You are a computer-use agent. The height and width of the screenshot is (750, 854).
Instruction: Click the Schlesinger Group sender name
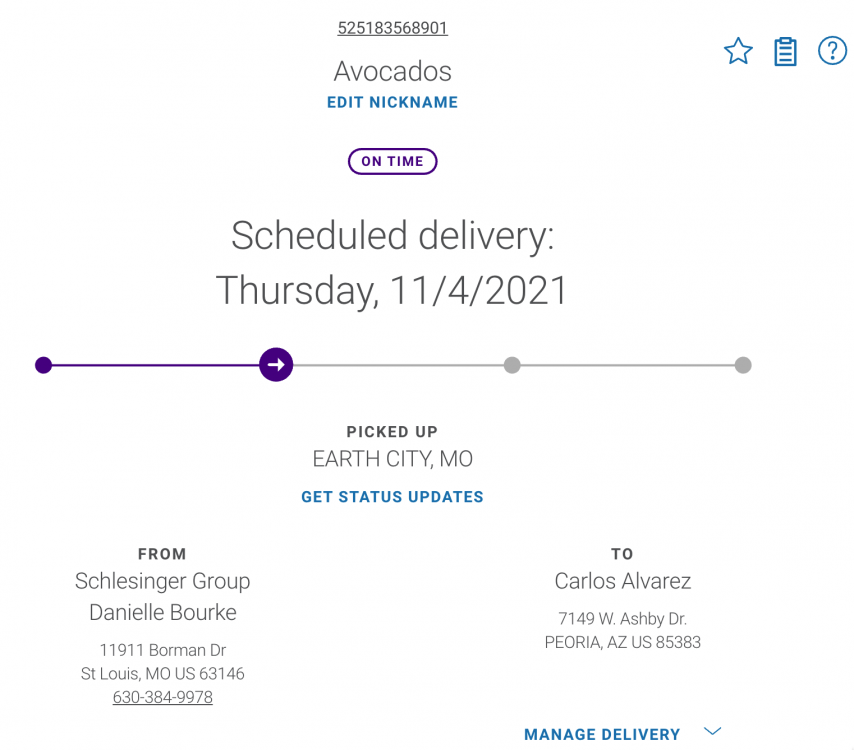pyautogui.click(x=162, y=582)
